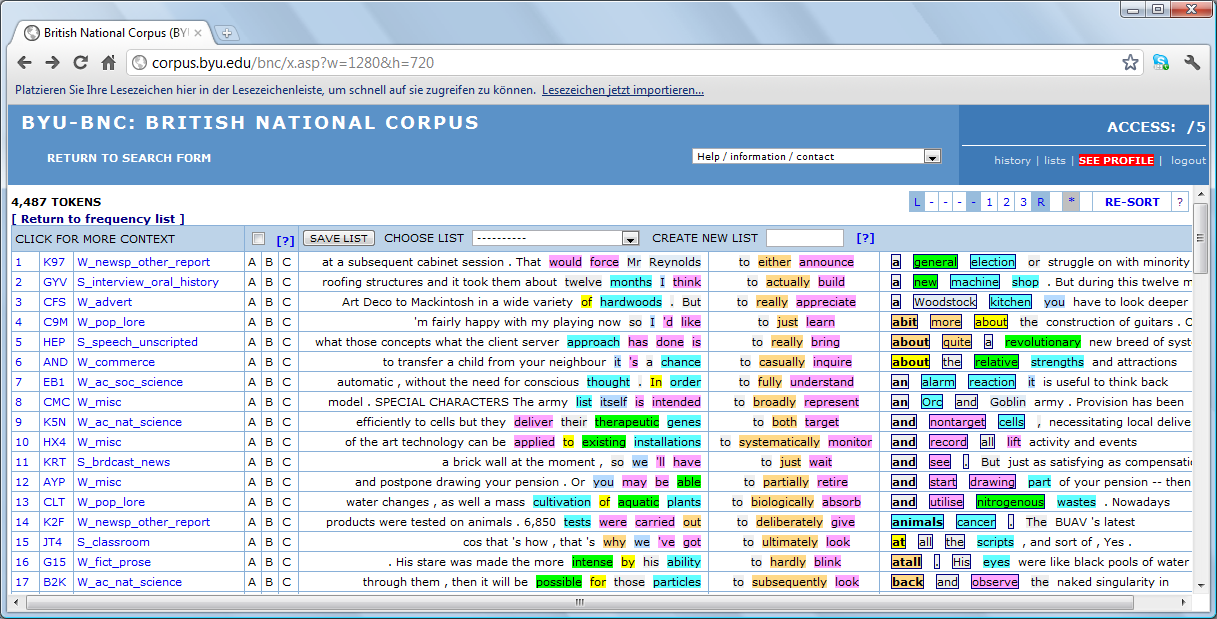Close the British National Corpus tab

tap(198, 33)
